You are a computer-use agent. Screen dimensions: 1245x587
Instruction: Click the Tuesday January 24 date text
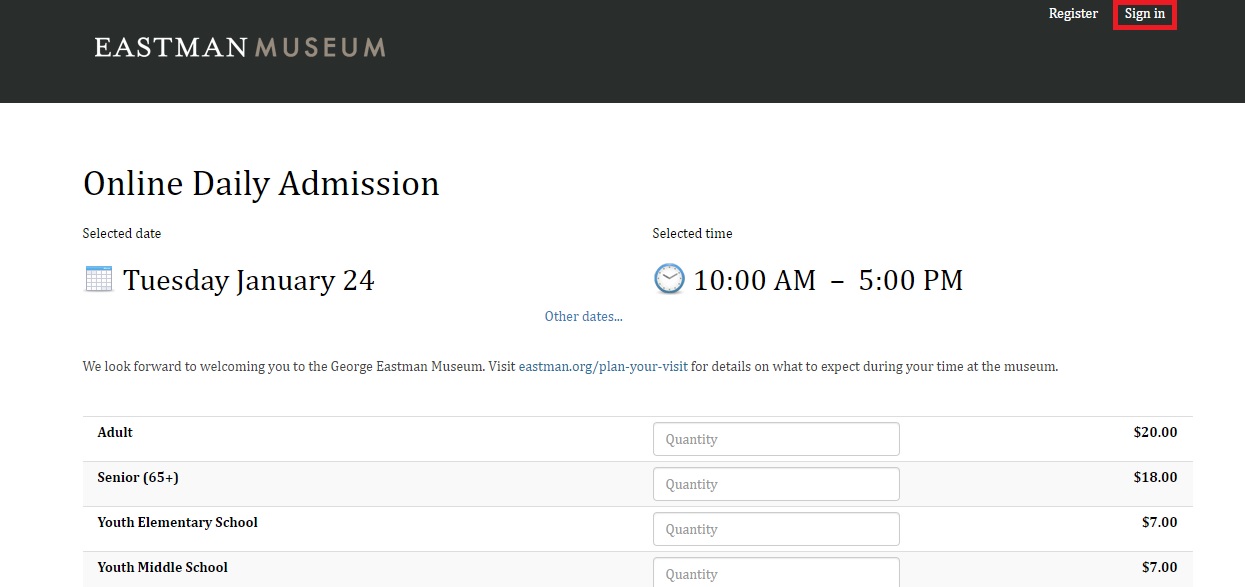pyautogui.click(x=249, y=280)
